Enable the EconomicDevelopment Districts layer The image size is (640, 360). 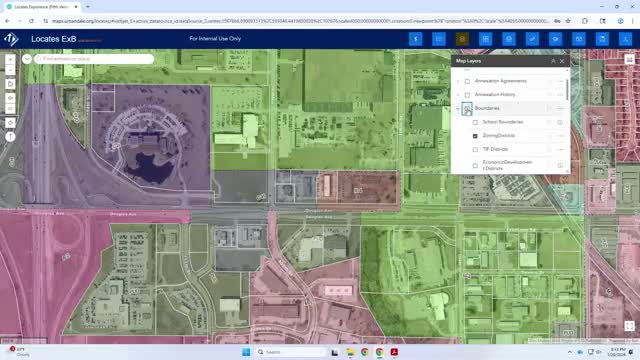click(x=475, y=166)
